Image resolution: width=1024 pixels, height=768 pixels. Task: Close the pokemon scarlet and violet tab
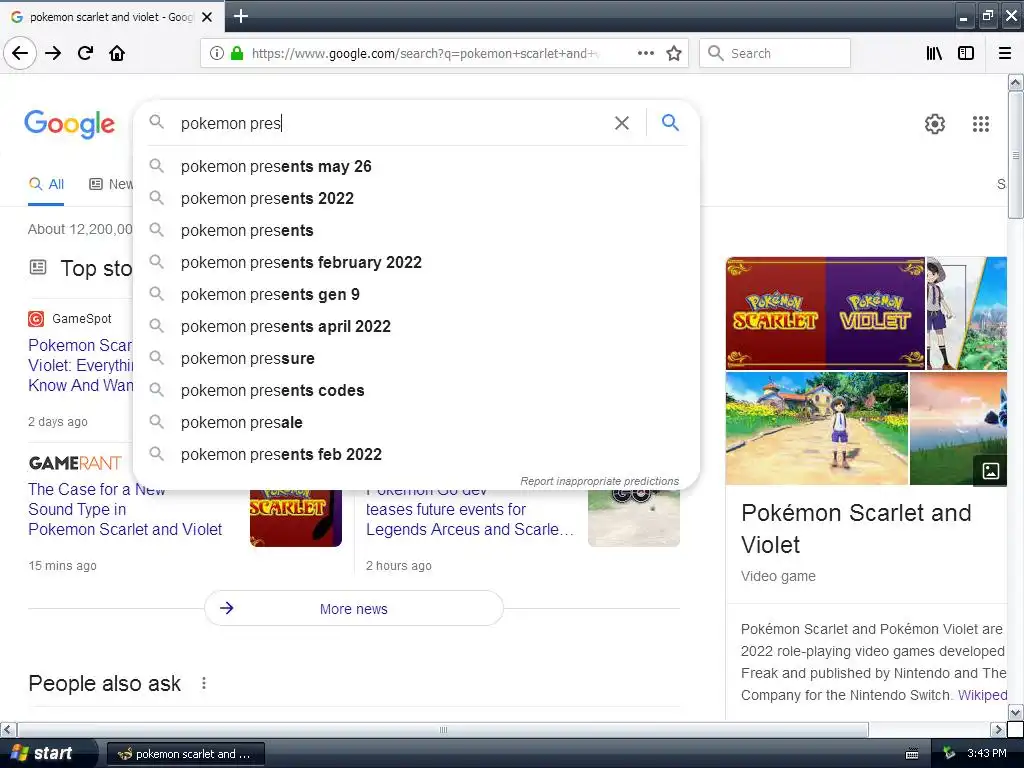tap(207, 17)
